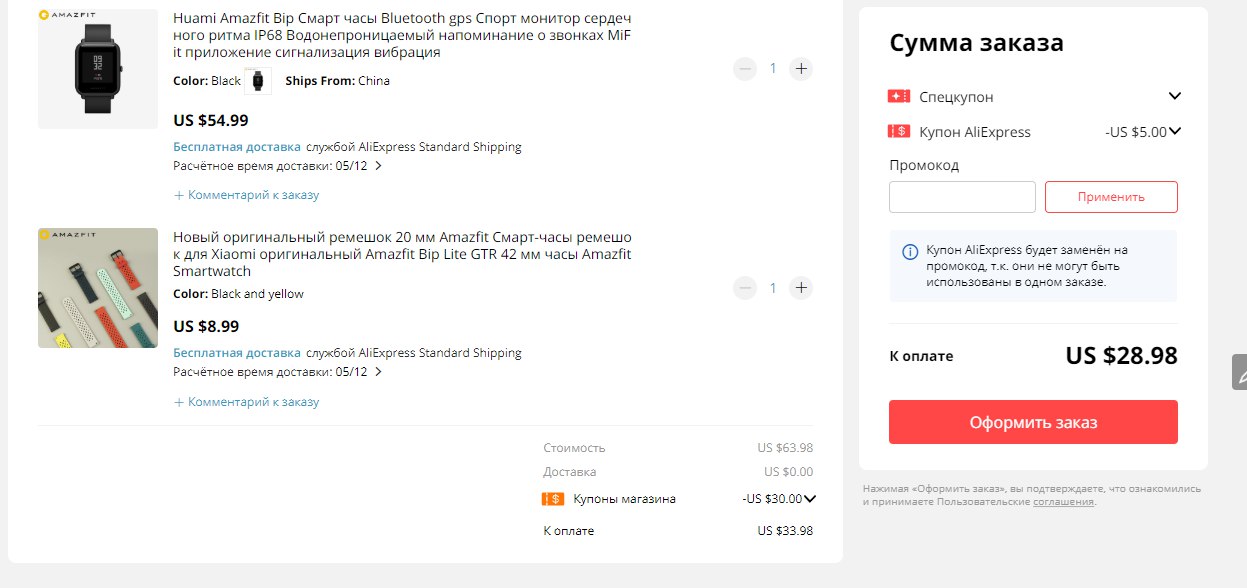This screenshot has height=588, width=1247.
Task: Click the -US $30.00 store coupon value
Action: click(x=772, y=499)
